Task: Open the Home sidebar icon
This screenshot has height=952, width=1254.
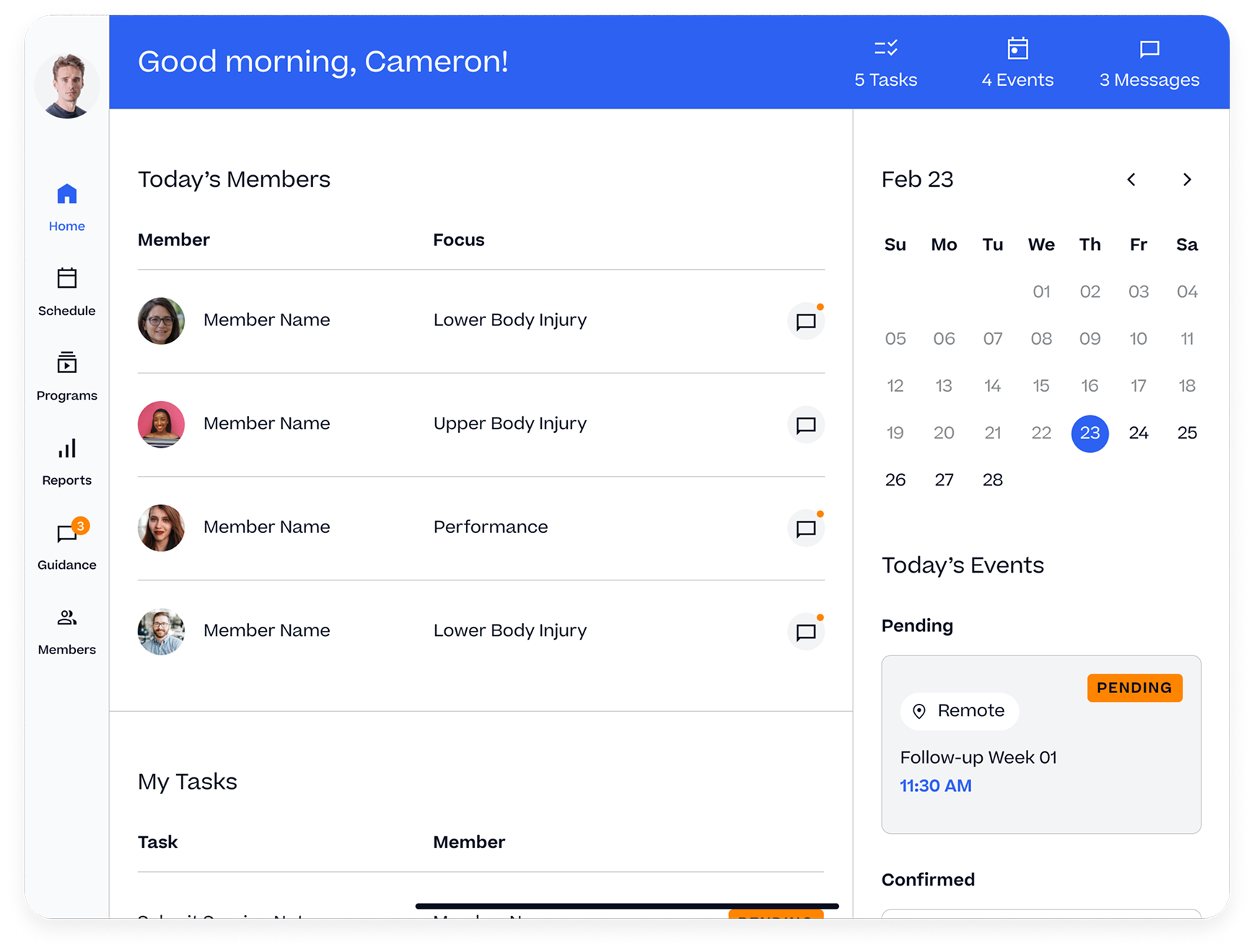Action: click(66, 194)
